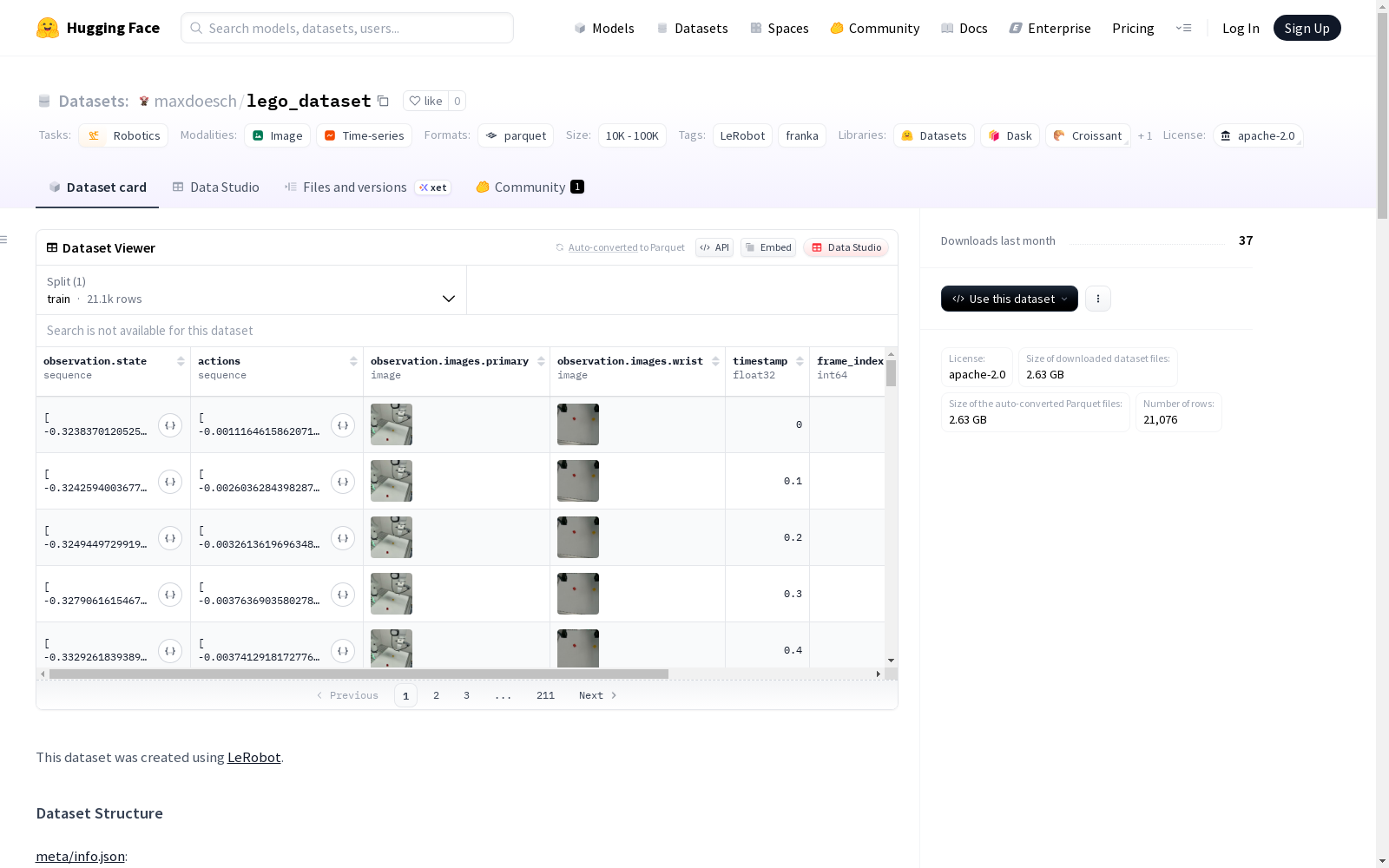Image resolution: width=1389 pixels, height=868 pixels.
Task: Open Docs in the top navigation
Action: [x=964, y=28]
